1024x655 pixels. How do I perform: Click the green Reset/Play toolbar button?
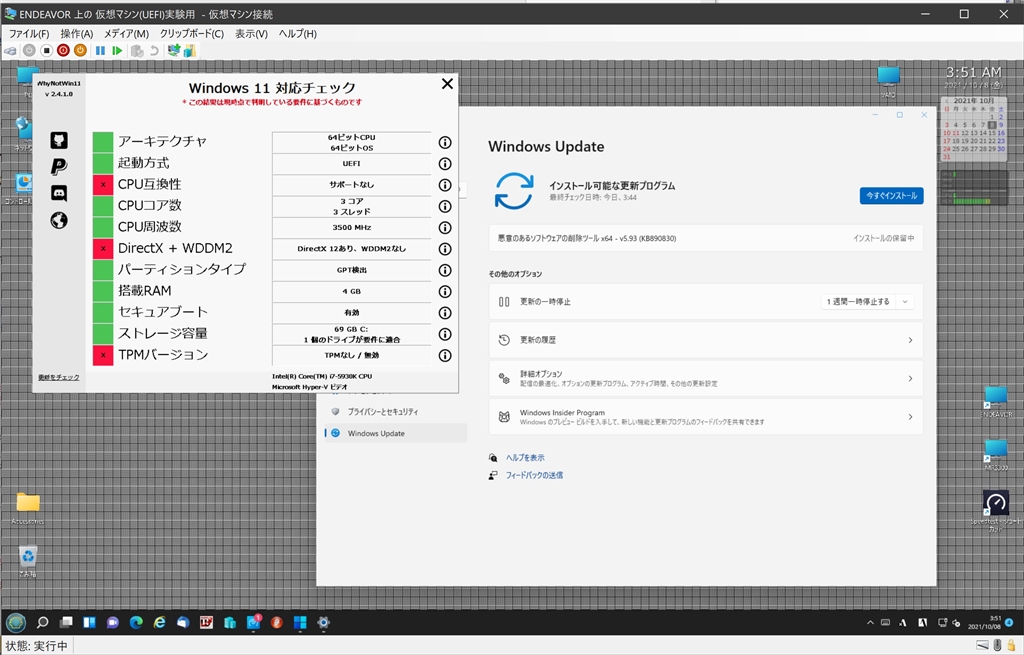pyautogui.click(x=118, y=50)
